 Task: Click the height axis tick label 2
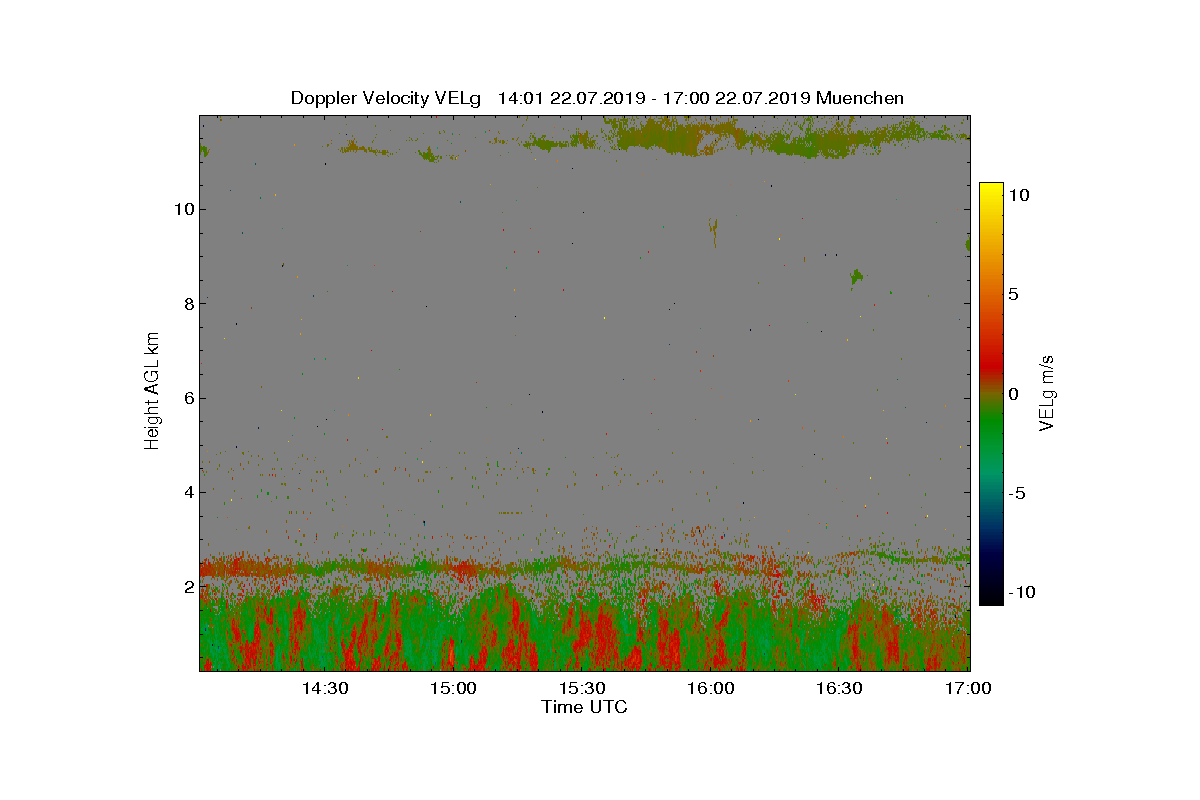[x=188, y=586]
